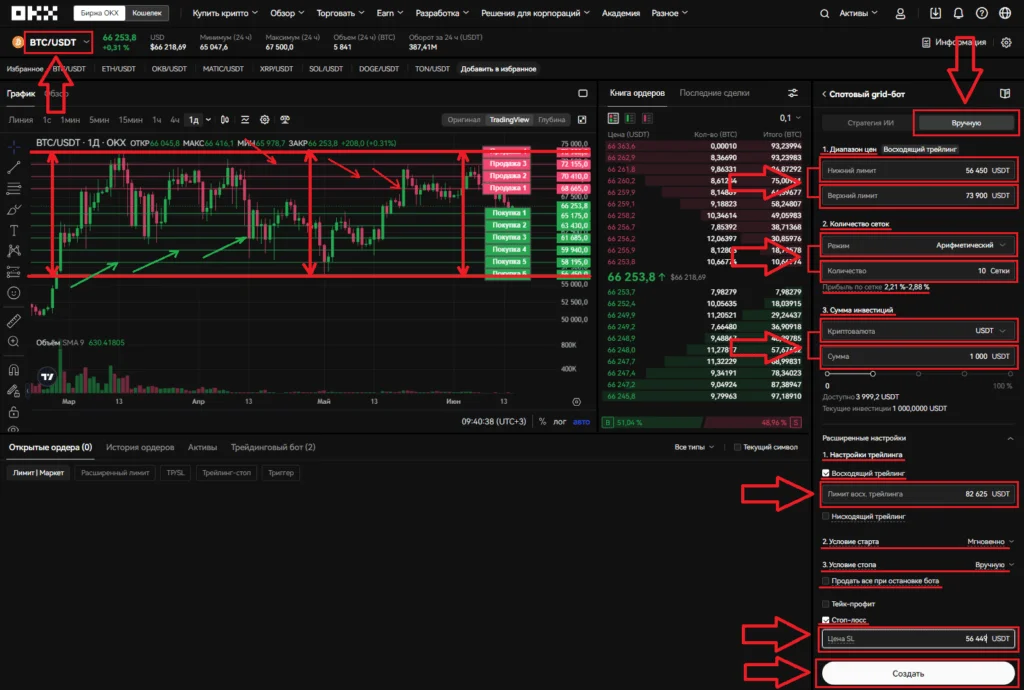Go back from Спотовый grid-бот panel
This screenshot has height=690, width=1024.
click(x=824, y=94)
